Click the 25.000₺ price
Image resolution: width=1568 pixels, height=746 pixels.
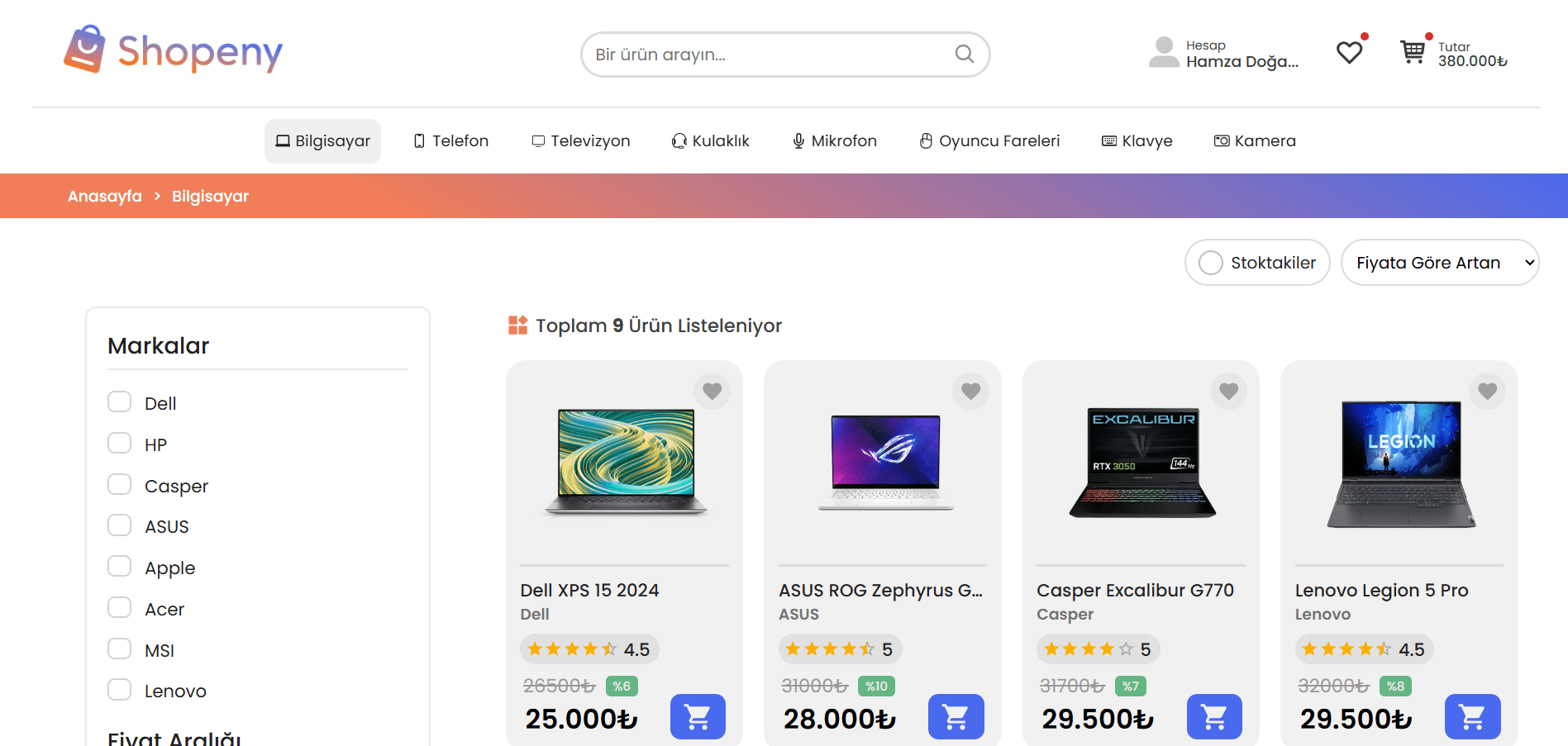click(x=582, y=720)
